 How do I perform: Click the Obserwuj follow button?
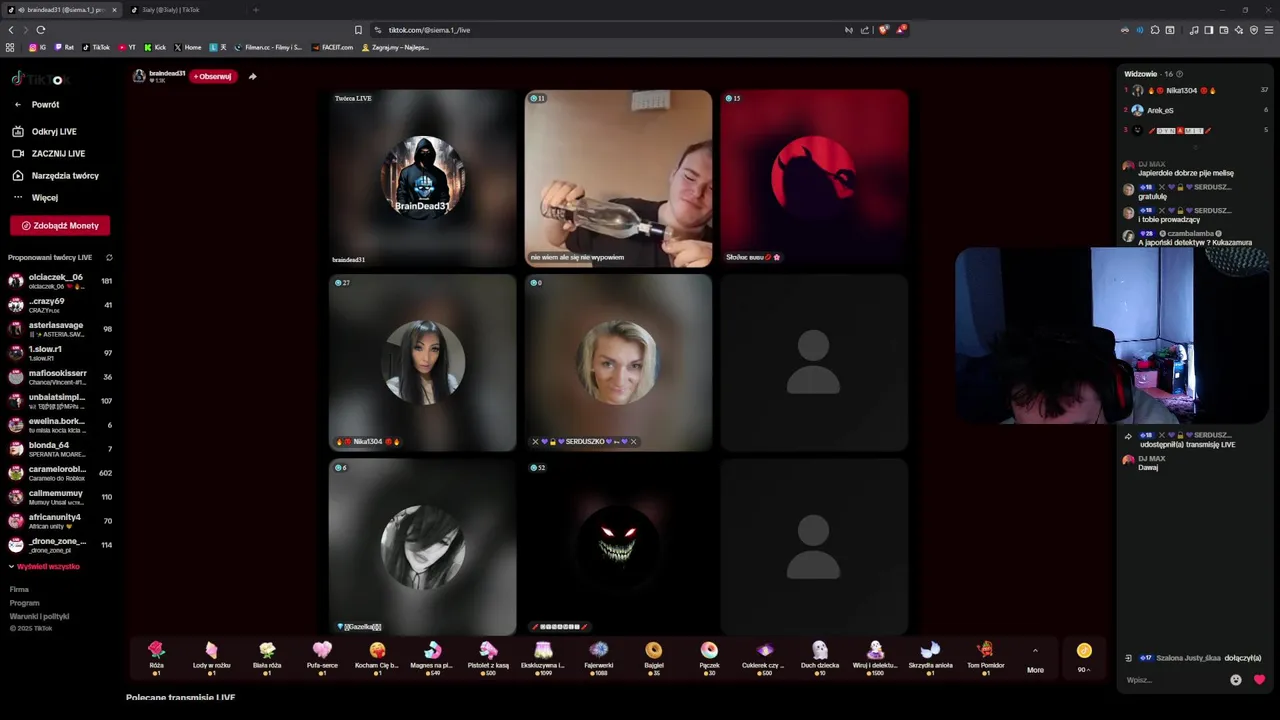pyautogui.click(x=213, y=76)
